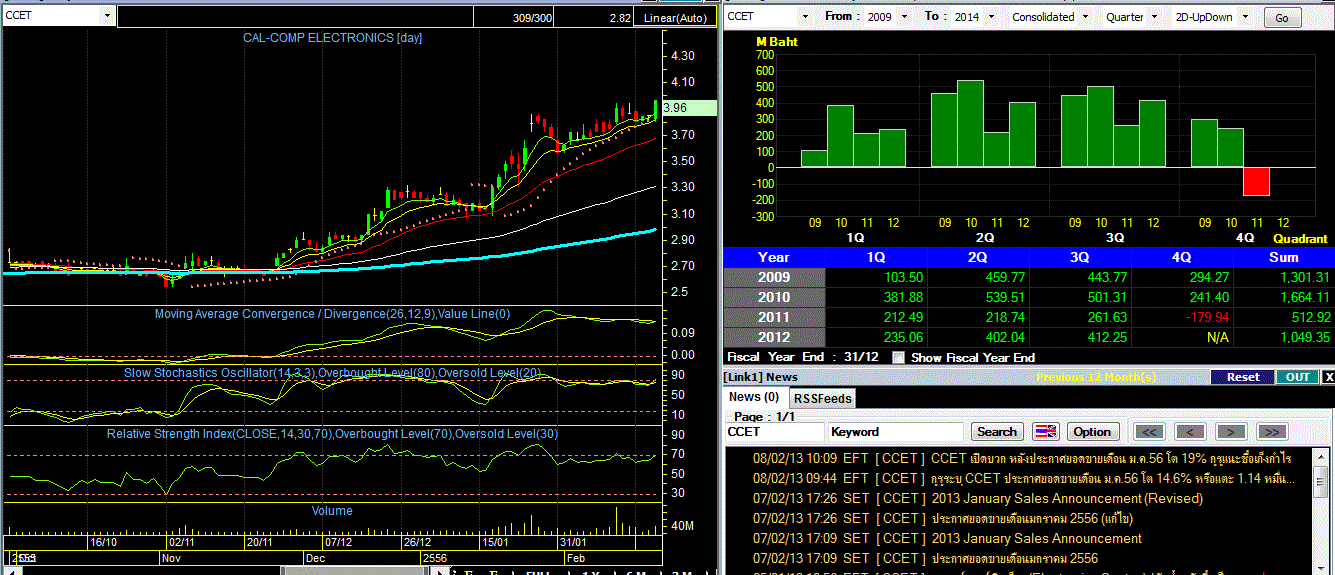The width and height of the screenshot is (1335, 575).
Task: Open chart symbol CCET dropdown
Action: (x=107, y=16)
